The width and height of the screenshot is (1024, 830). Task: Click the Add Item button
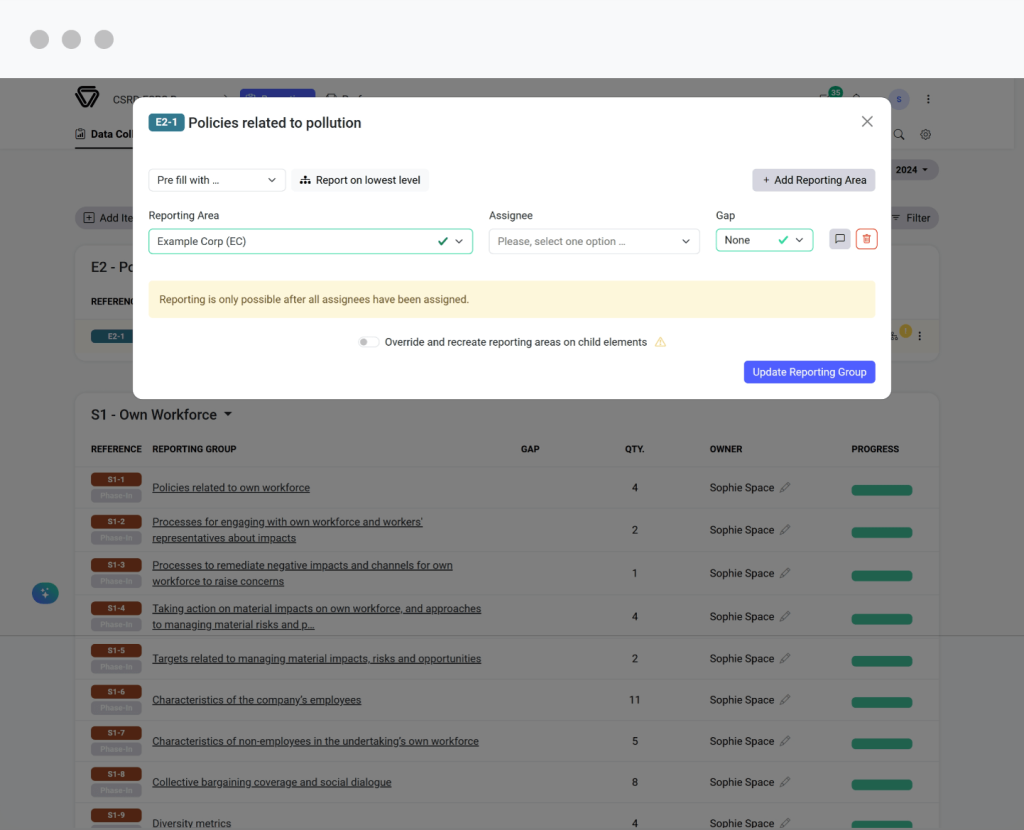(x=106, y=218)
